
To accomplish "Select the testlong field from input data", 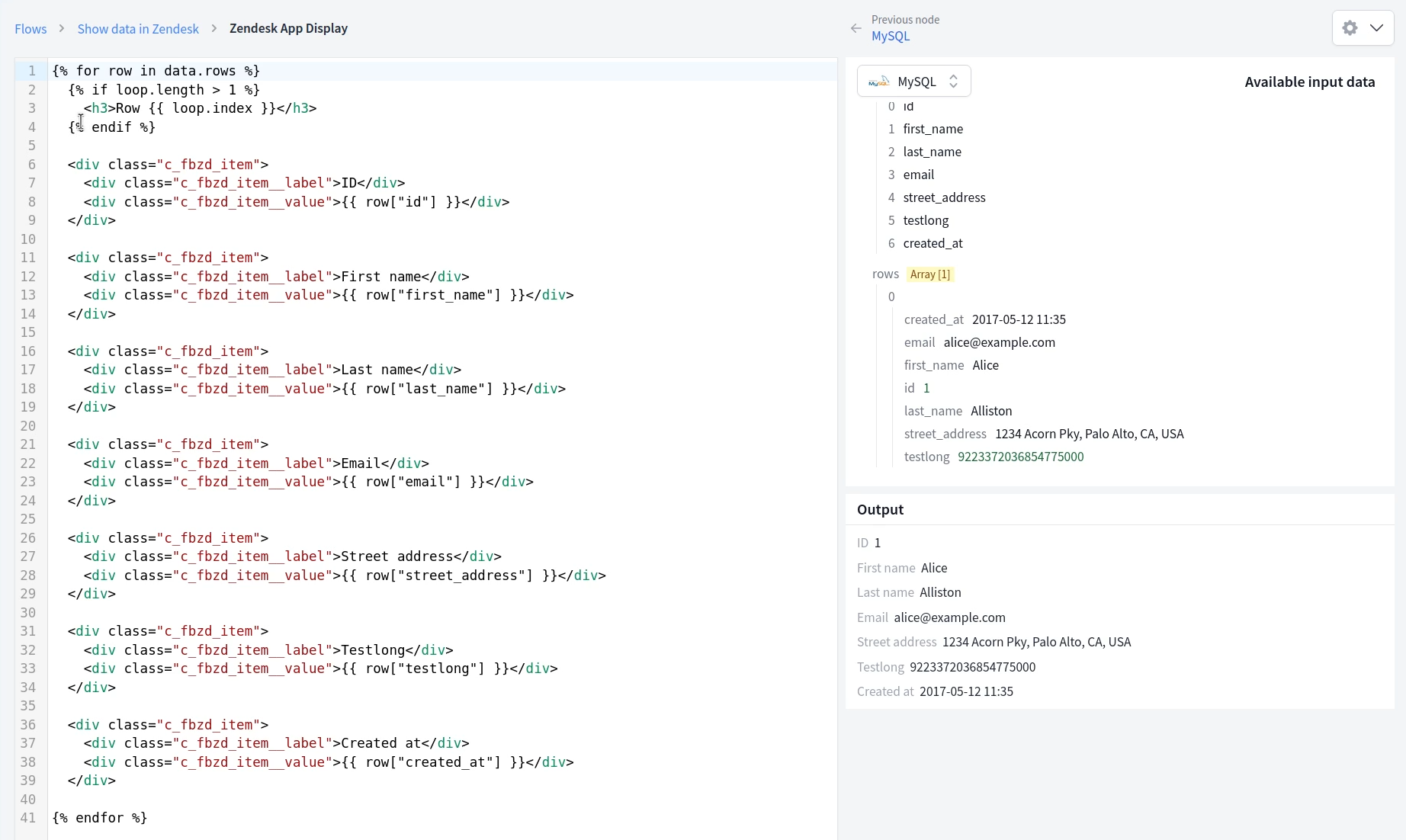I will coord(925,220).
